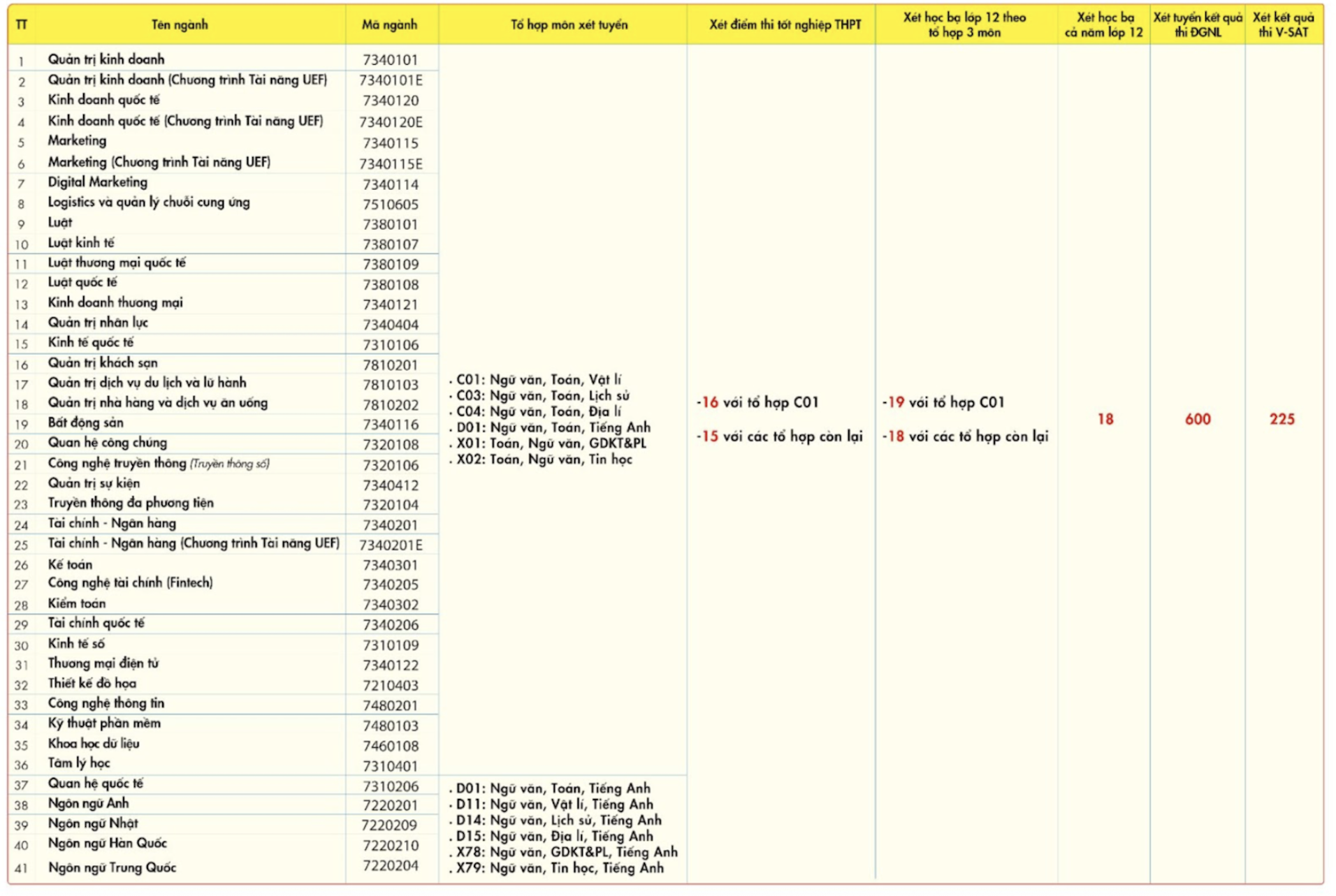Image resolution: width=1336 pixels, height=896 pixels.
Task: Click 'Công nghệ tài chính (Fintech)' entry
Action: pyautogui.click(x=130, y=583)
